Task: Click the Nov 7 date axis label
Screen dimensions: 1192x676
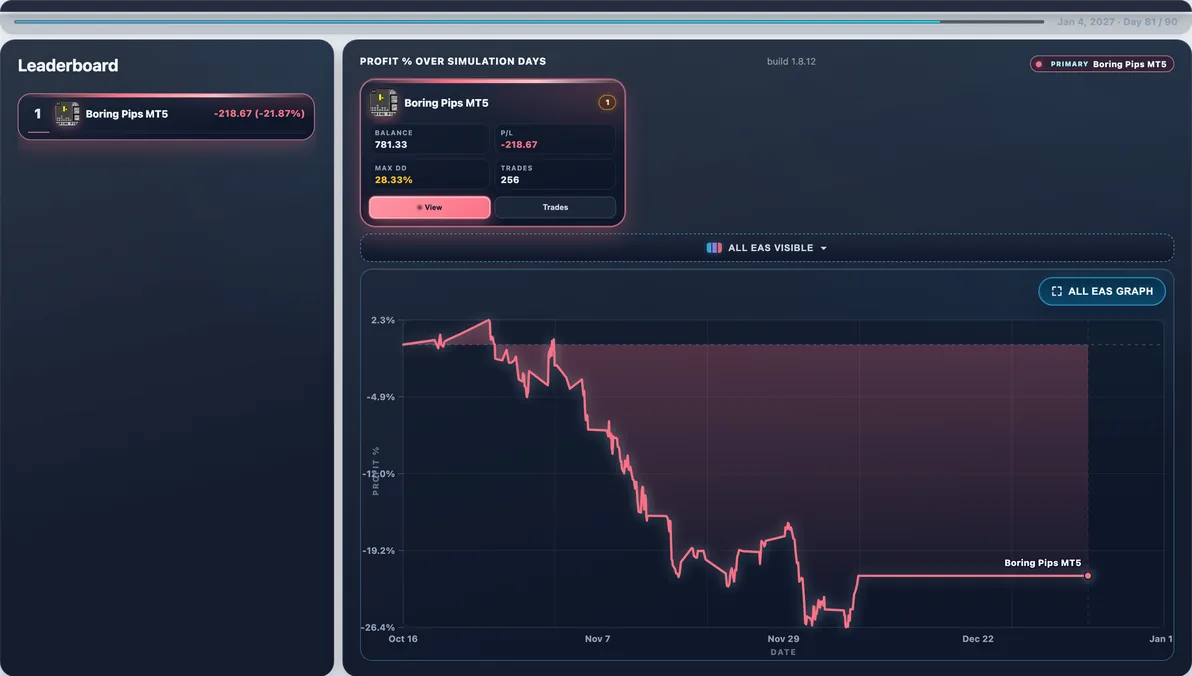Action: [x=598, y=639]
